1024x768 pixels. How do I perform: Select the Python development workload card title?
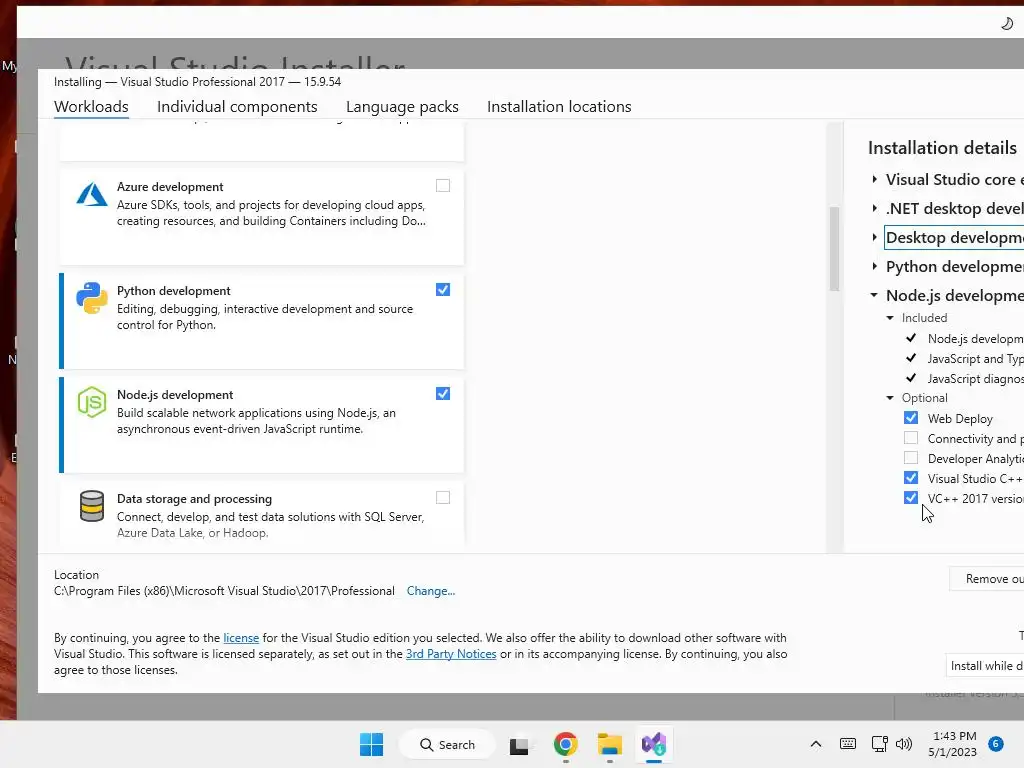point(174,291)
